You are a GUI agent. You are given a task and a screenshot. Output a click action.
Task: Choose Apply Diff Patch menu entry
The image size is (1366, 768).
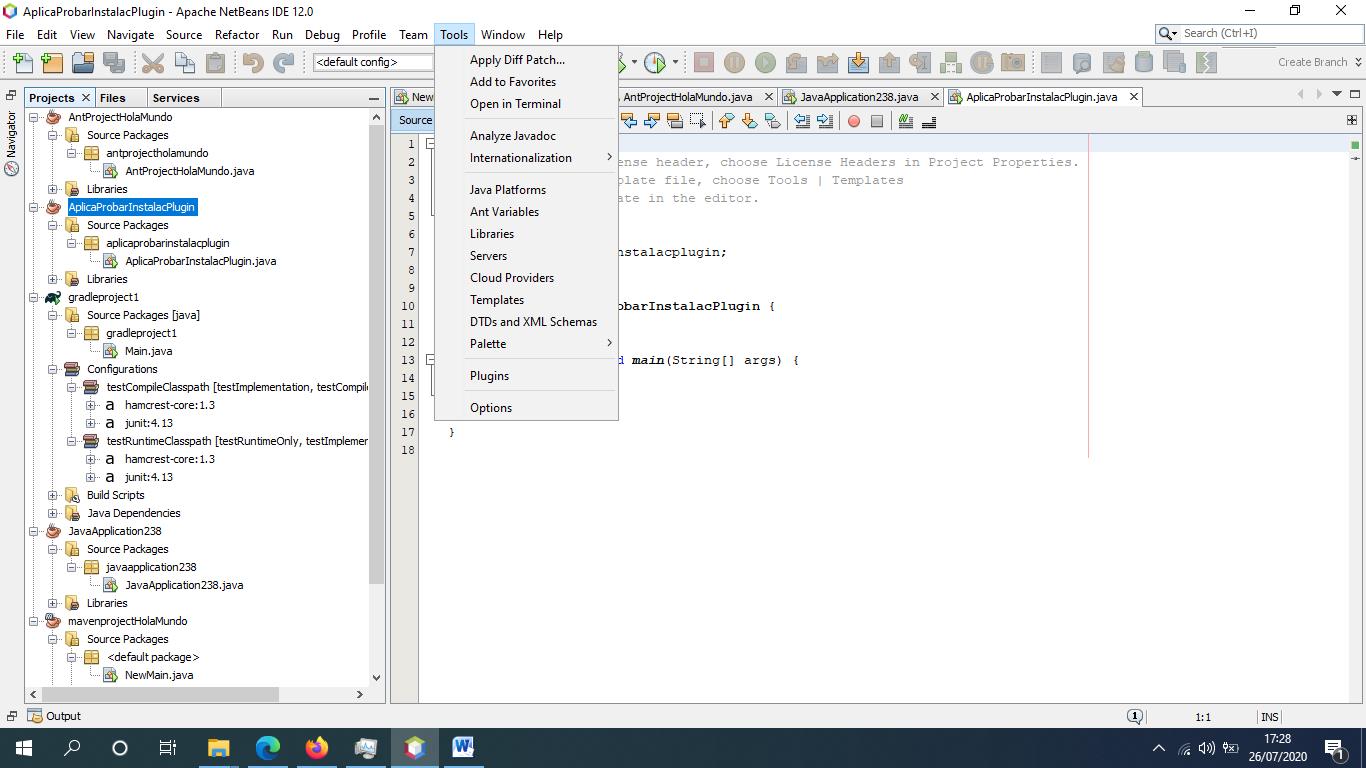526,60
